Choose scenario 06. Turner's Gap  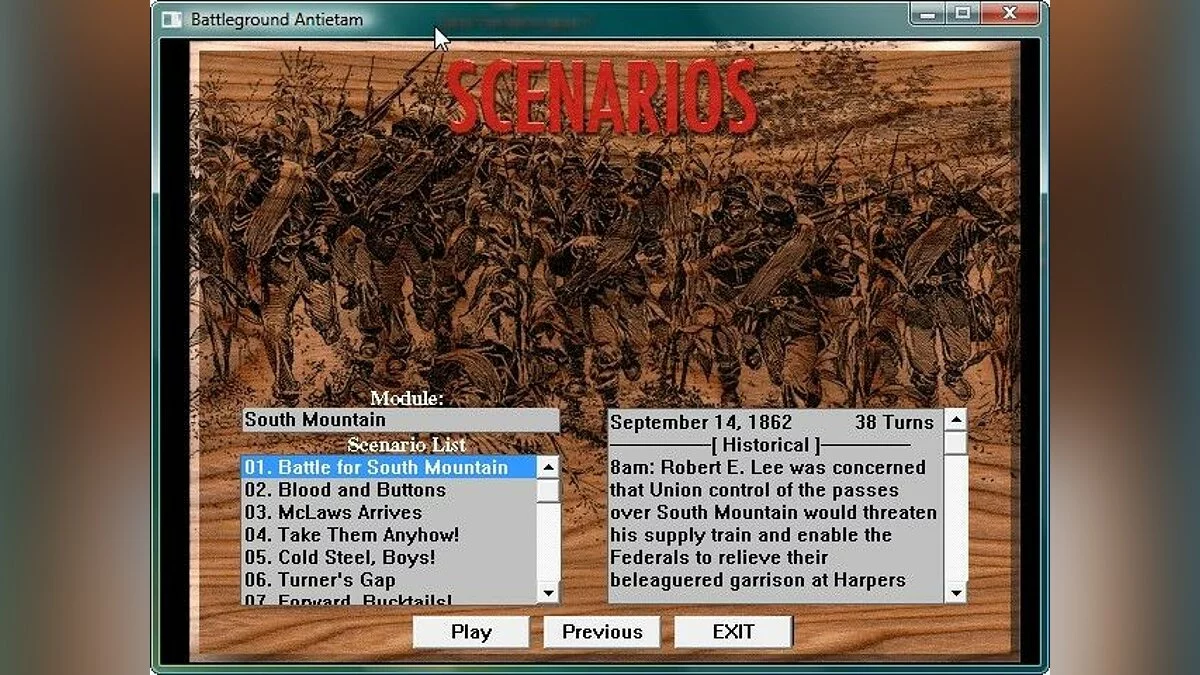click(x=389, y=580)
